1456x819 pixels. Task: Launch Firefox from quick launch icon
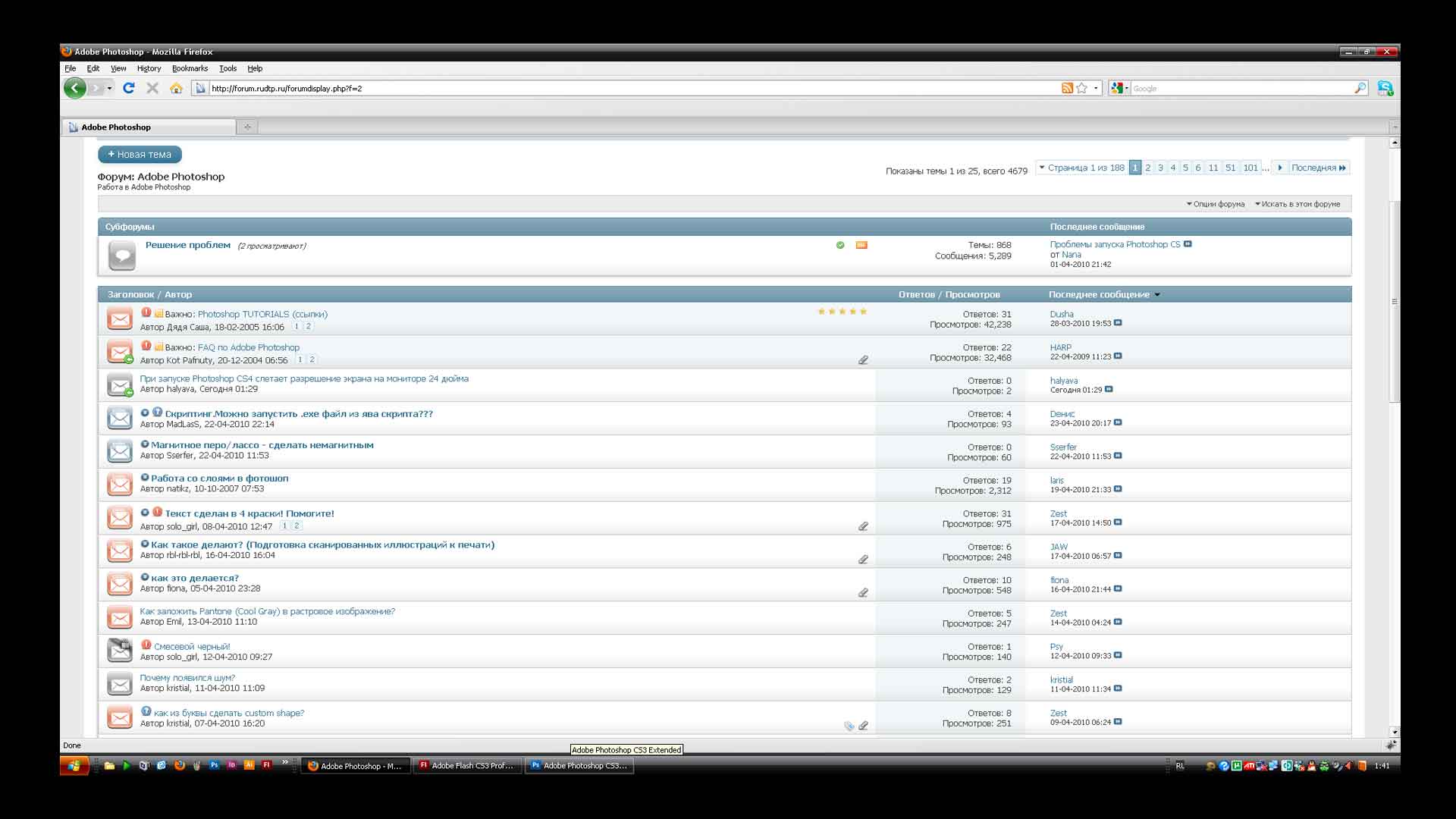(179, 765)
